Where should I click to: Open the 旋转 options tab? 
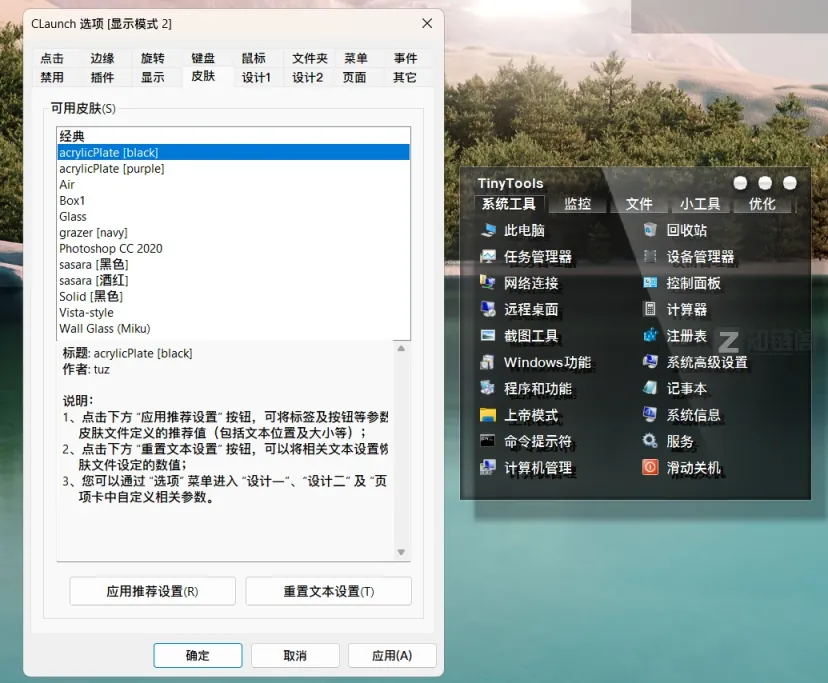153,58
